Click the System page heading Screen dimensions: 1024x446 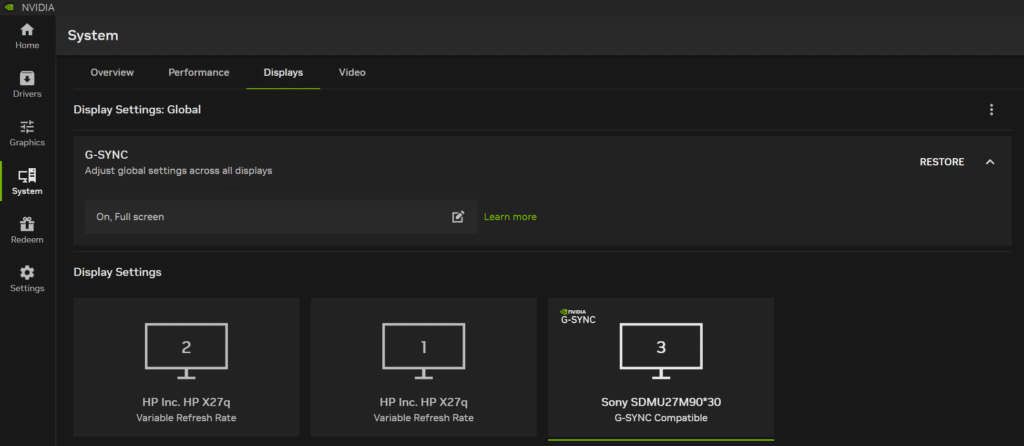[93, 35]
